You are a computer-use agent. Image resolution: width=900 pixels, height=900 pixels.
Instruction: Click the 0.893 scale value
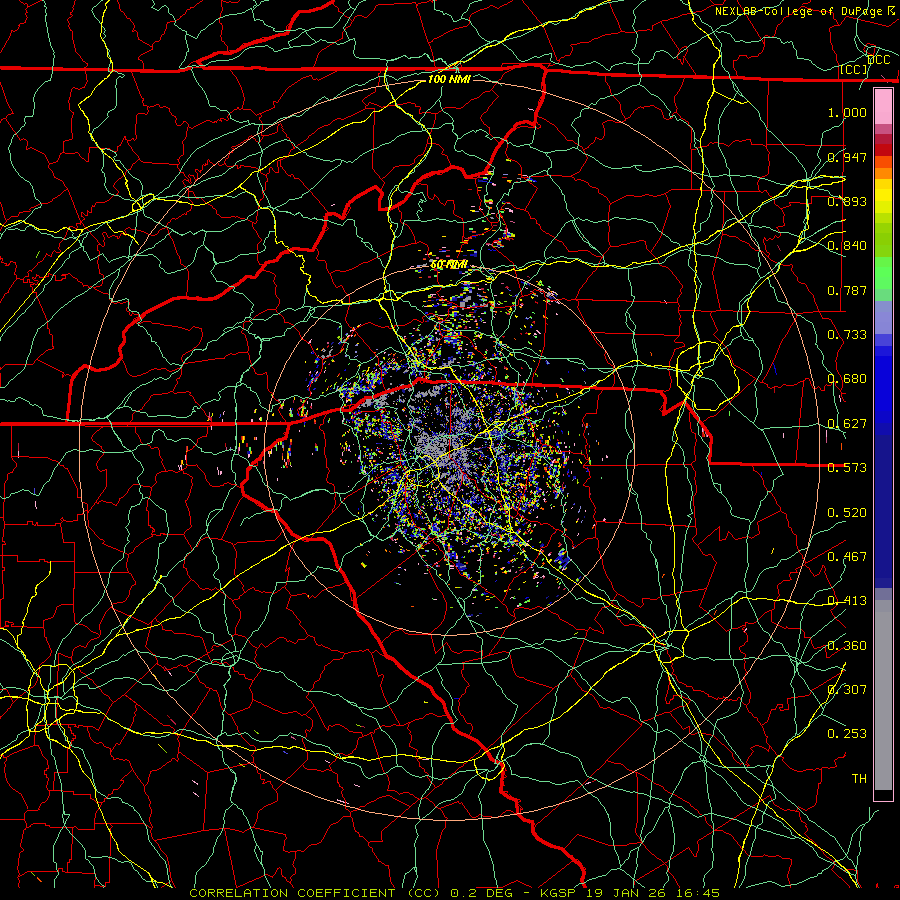[x=847, y=201]
